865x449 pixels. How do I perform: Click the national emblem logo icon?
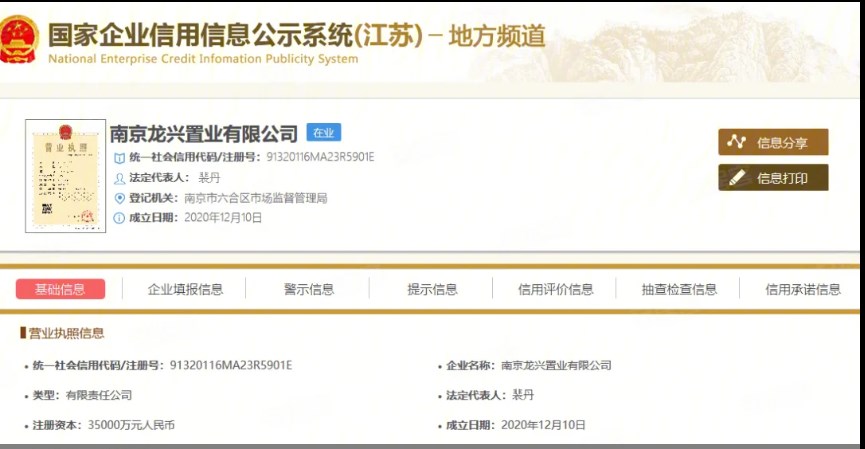pyautogui.click(x=19, y=39)
